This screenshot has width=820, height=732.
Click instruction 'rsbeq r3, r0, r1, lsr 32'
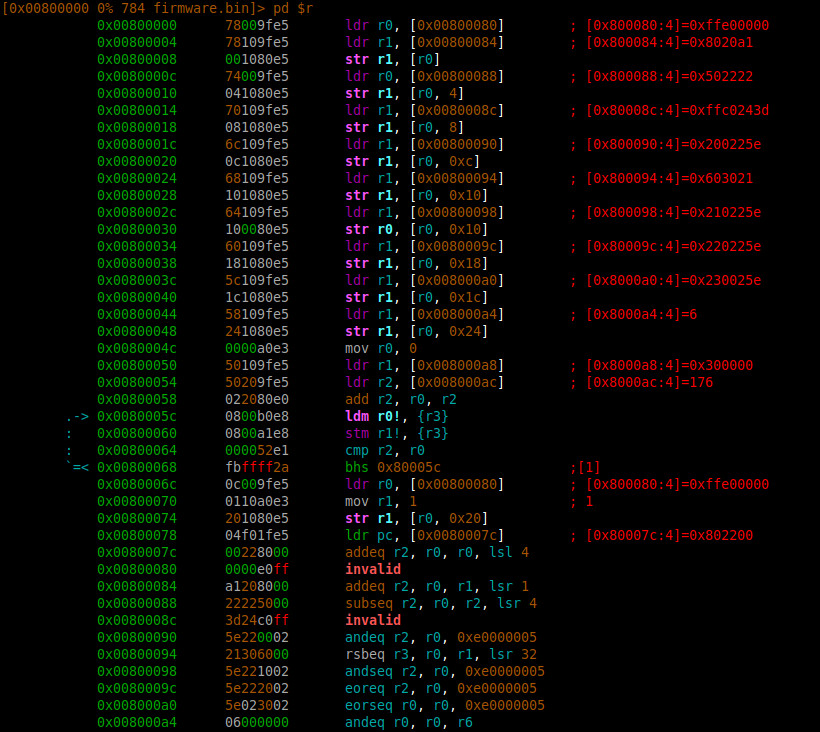tap(441, 654)
